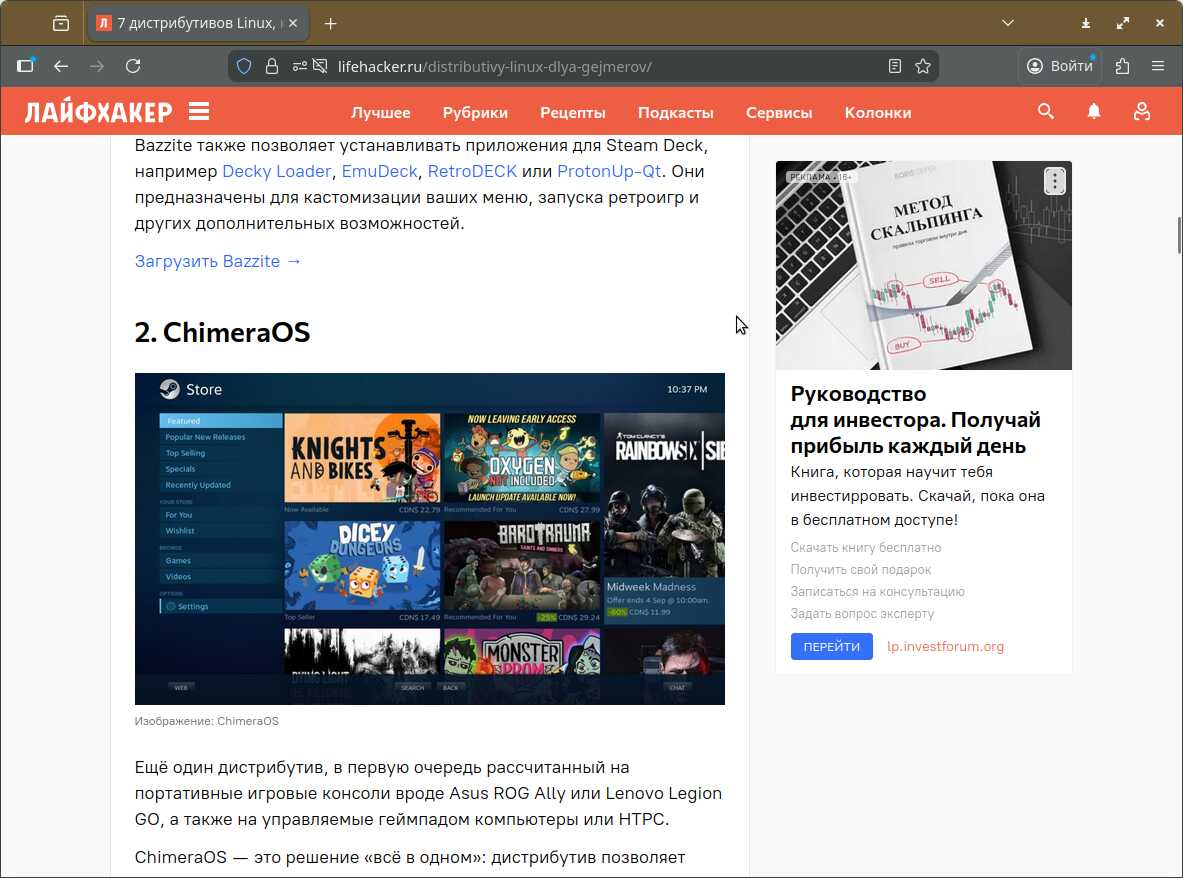The height and width of the screenshot is (878, 1183).
Task: Open the downloads arrow icon in title bar
Action: [1086, 23]
